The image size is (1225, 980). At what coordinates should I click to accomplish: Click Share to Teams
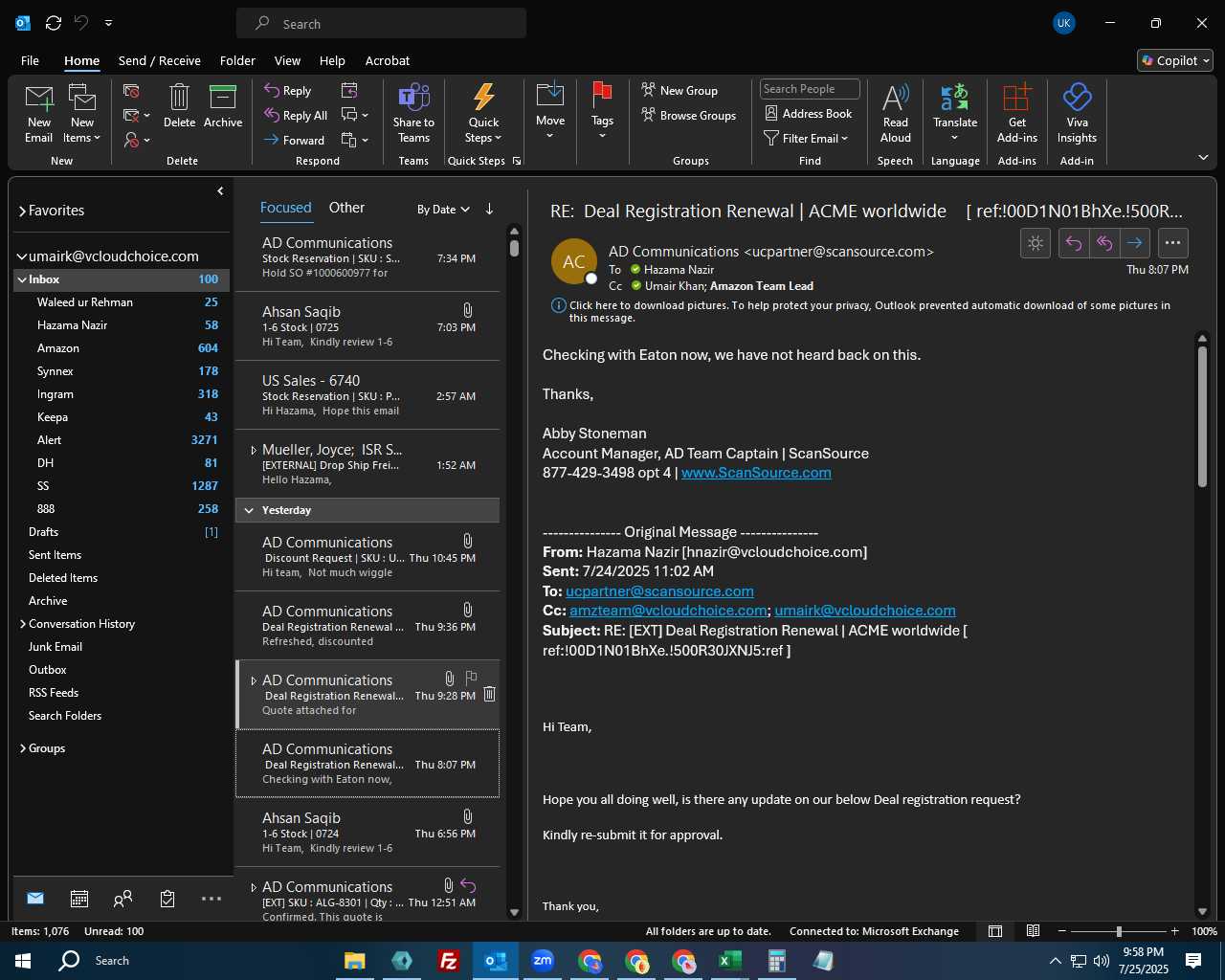click(x=413, y=114)
